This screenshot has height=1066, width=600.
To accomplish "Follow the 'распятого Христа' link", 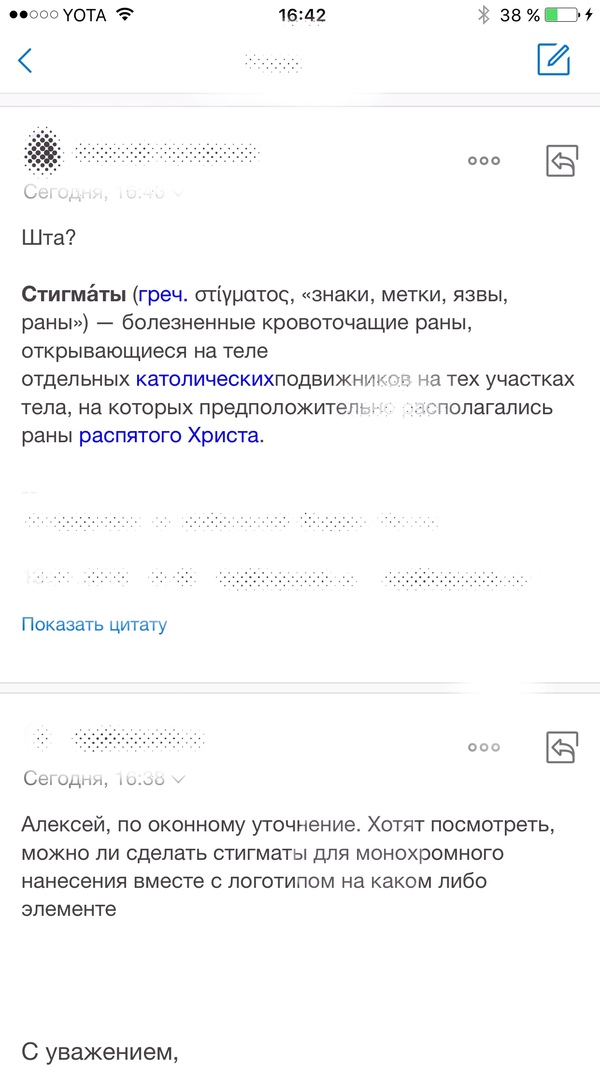I will [169, 435].
